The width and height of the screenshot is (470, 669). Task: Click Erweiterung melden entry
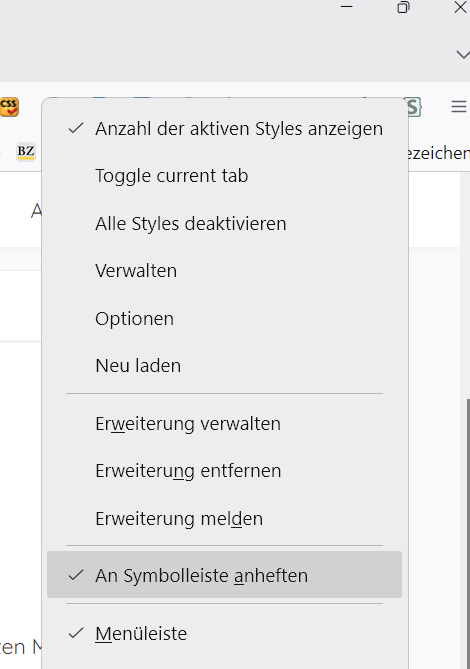[x=224, y=518]
